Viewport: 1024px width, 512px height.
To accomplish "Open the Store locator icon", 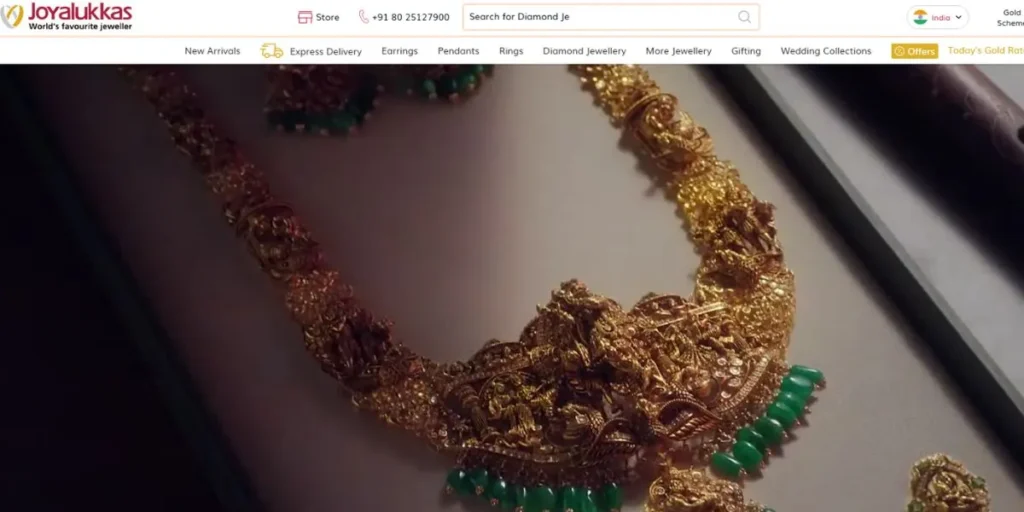I will [304, 17].
